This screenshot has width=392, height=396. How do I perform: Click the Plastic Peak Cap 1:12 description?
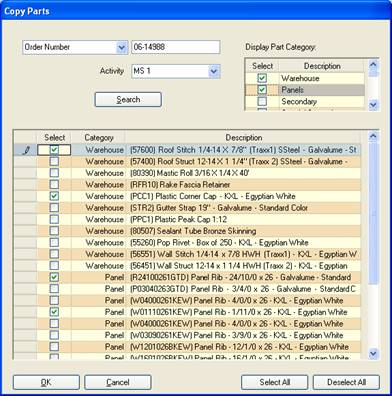point(178,219)
